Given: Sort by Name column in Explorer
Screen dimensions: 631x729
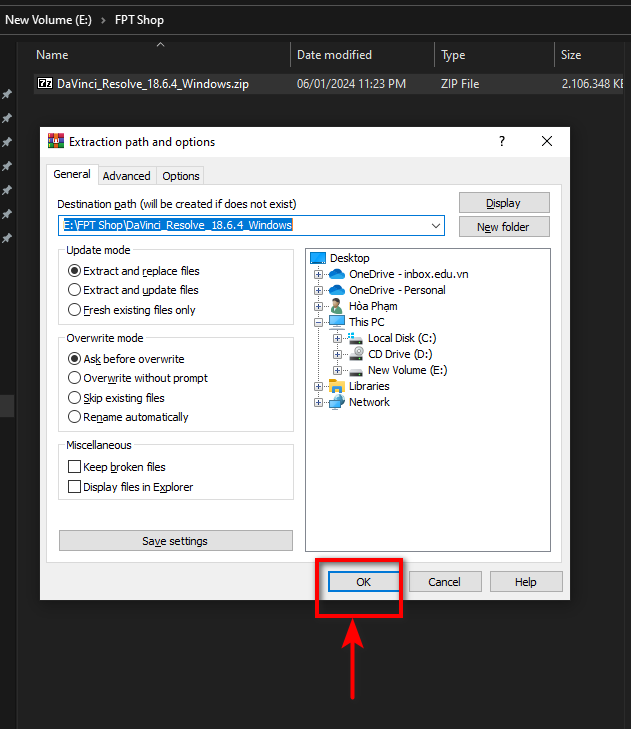Looking at the screenshot, I should (x=52, y=55).
